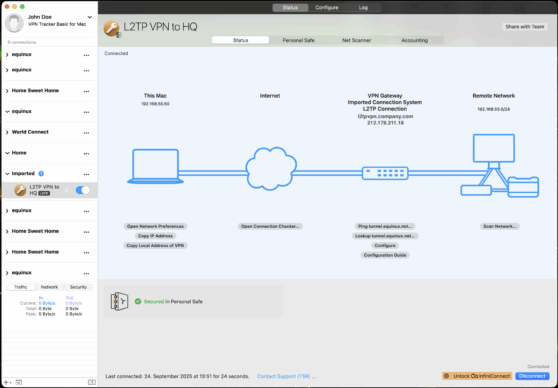Viewport: 558px width, 388px height.
Task: Select the Imported group label
Action: 23,174
